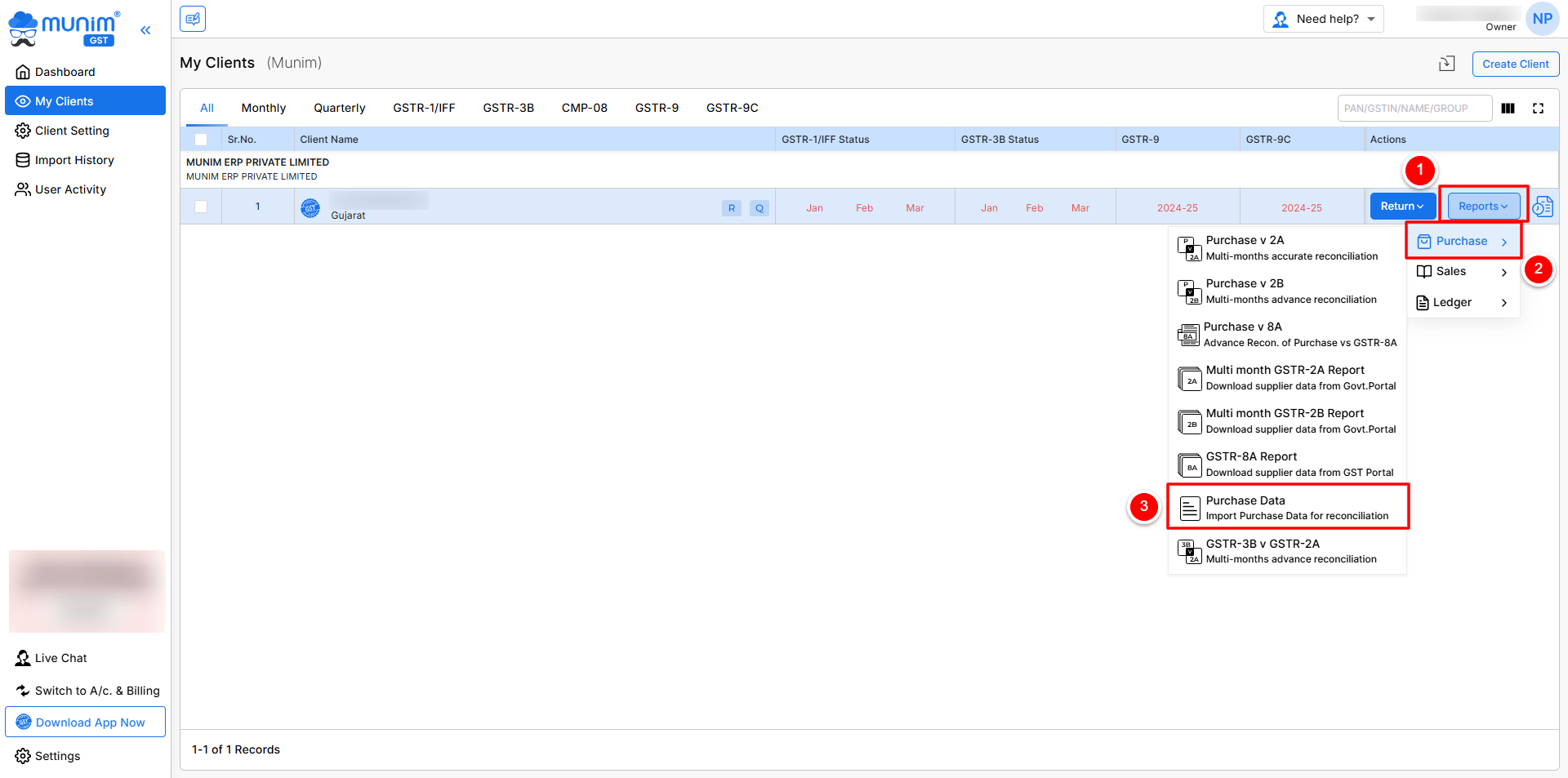Image resolution: width=1568 pixels, height=778 pixels.
Task: Click the Q badge in client row
Action: pyautogui.click(x=759, y=208)
